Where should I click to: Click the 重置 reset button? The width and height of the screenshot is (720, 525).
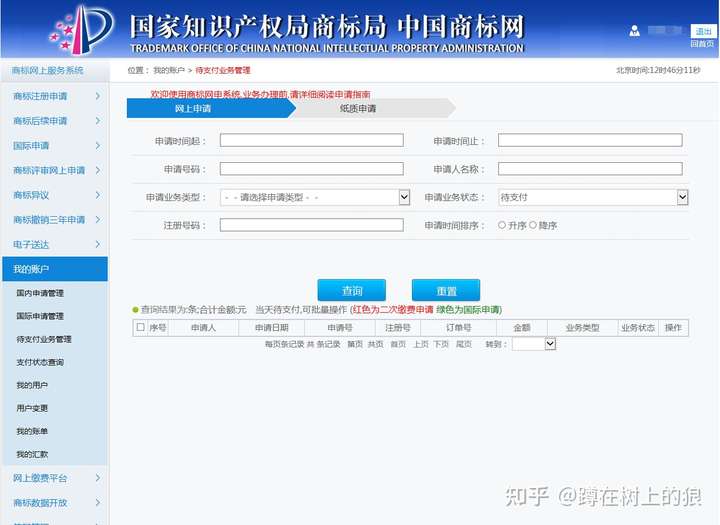(446, 291)
